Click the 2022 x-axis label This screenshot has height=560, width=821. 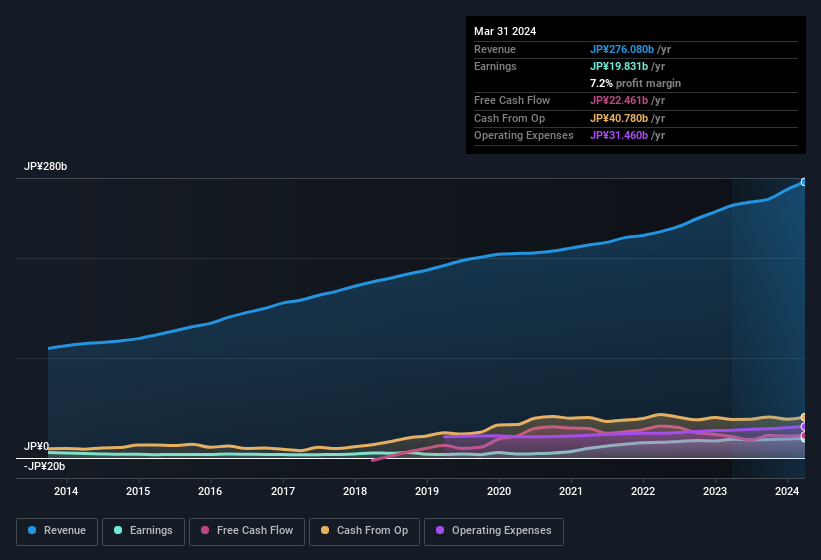coord(643,491)
